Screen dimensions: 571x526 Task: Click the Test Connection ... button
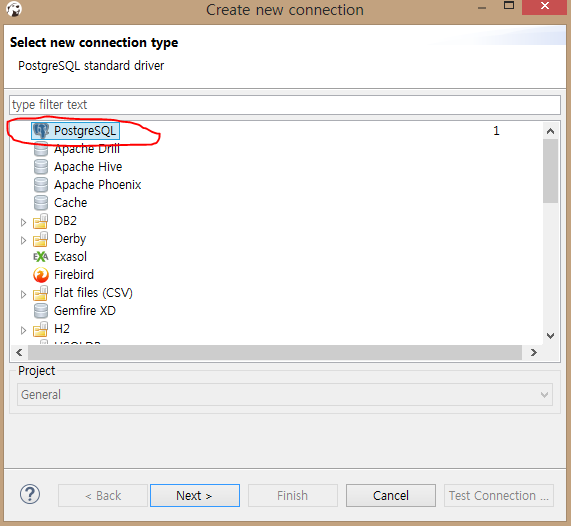pyautogui.click(x=499, y=495)
